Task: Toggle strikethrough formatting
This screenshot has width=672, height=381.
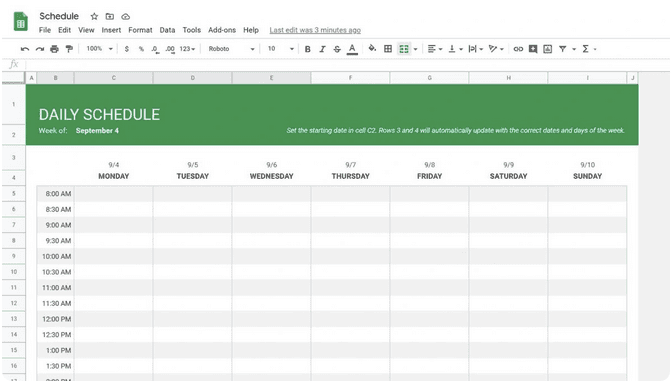Action: point(337,49)
